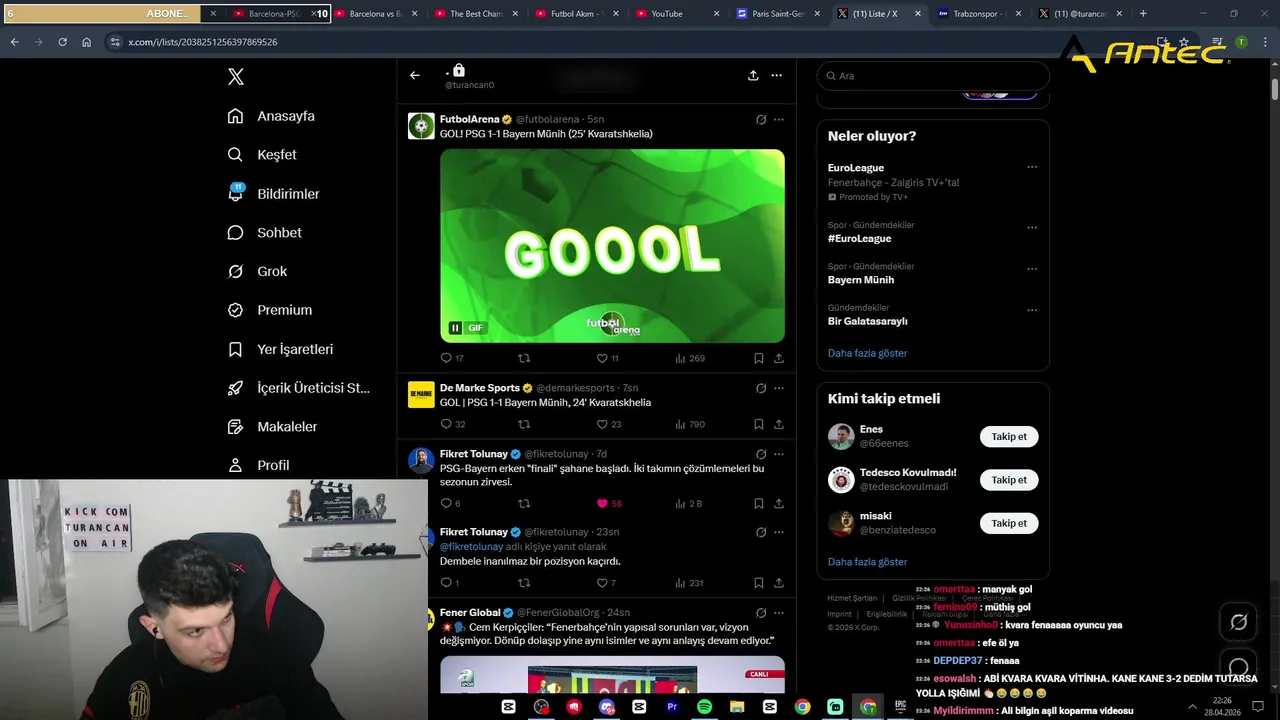Open more menu on FutbolArena tweet
Viewport: 1280px width, 720px height.
coord(779,119)
